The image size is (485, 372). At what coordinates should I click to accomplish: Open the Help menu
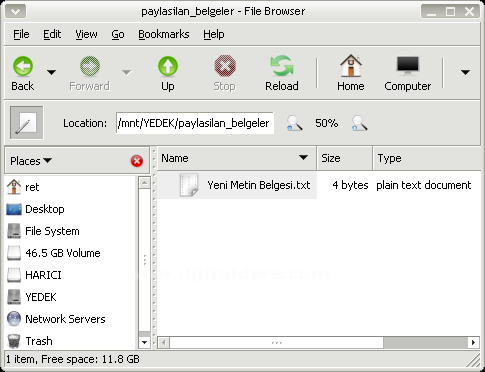click(214, 34)
